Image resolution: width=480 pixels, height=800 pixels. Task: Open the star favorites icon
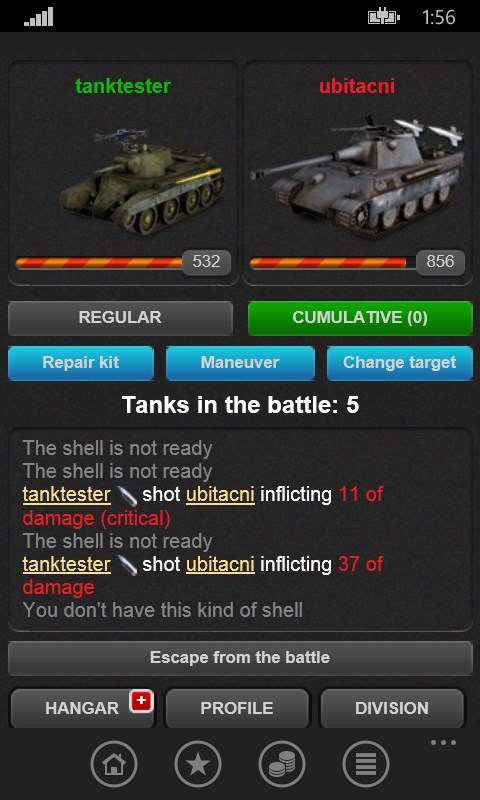coord(198,764)
